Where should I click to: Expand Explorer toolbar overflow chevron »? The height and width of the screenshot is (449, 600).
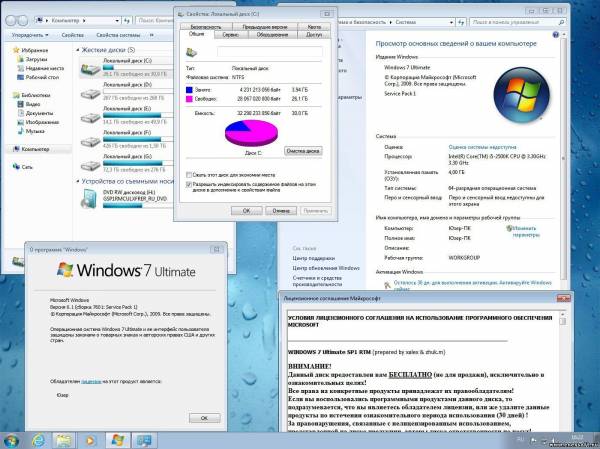pos(152,35)
